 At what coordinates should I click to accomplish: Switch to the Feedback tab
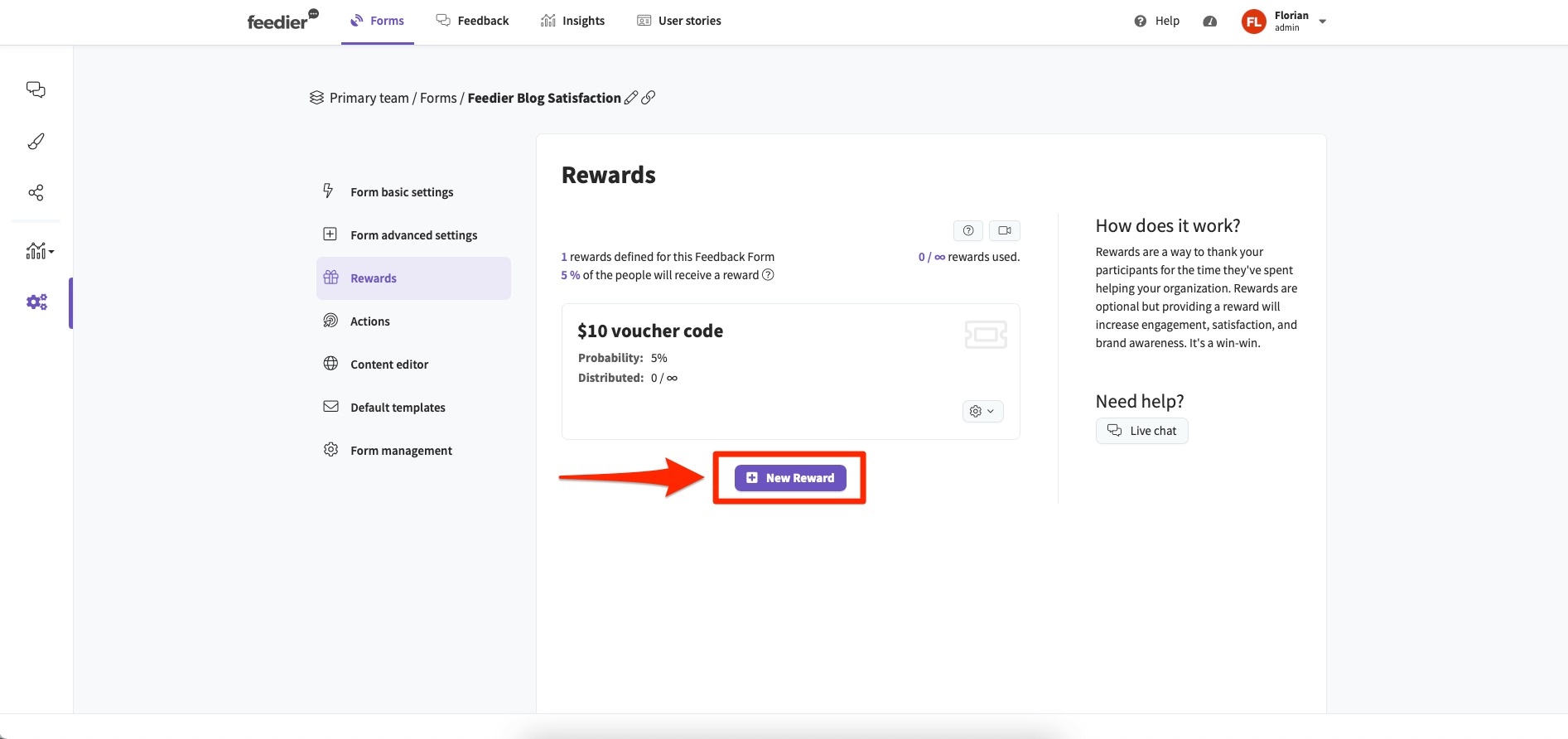tap(472, 21)
